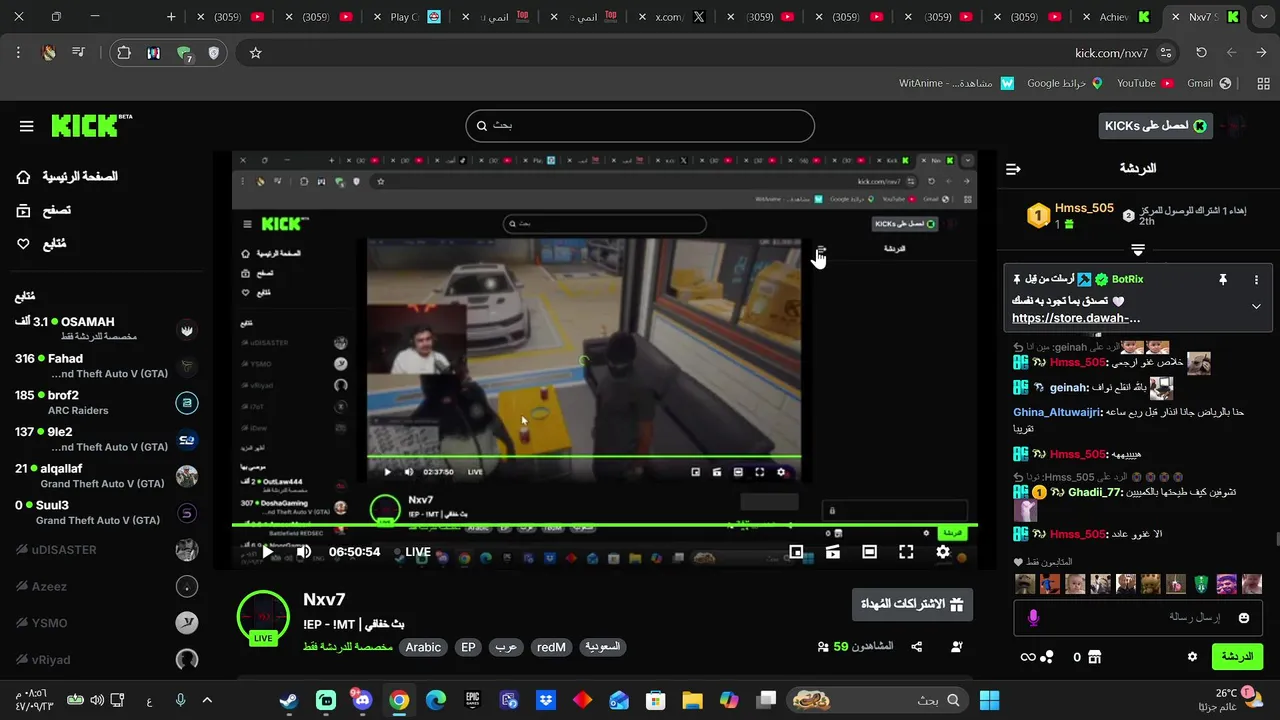Open alqallaf channel in sidebar

point(105,476)
